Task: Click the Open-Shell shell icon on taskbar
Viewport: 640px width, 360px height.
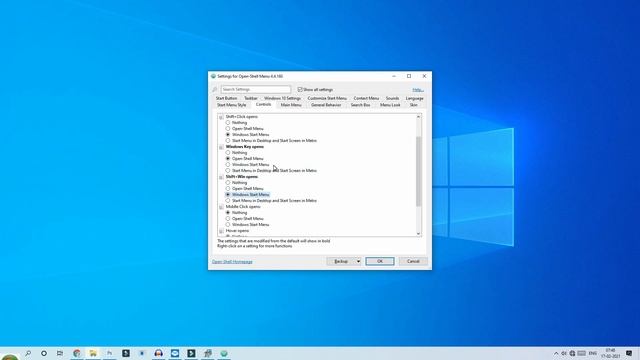Action: coord(224,353)
